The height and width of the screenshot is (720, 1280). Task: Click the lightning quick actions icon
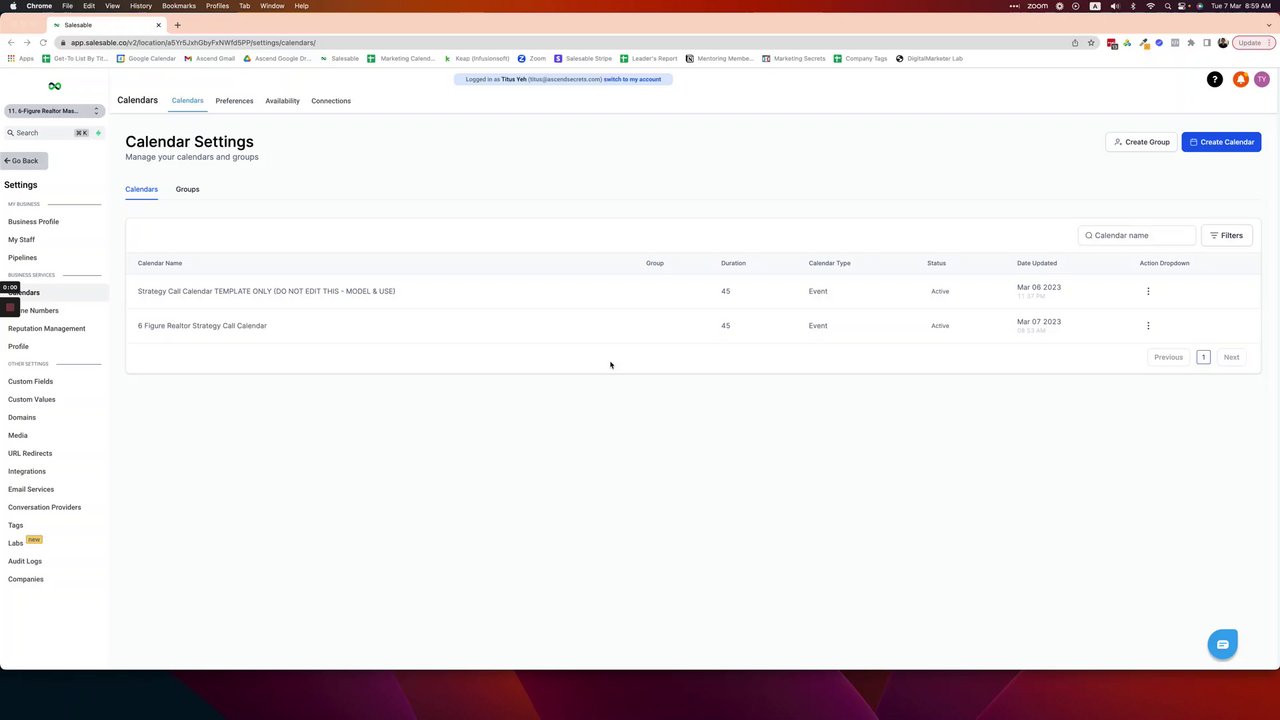pyautogui.click(x=98, y=133)
